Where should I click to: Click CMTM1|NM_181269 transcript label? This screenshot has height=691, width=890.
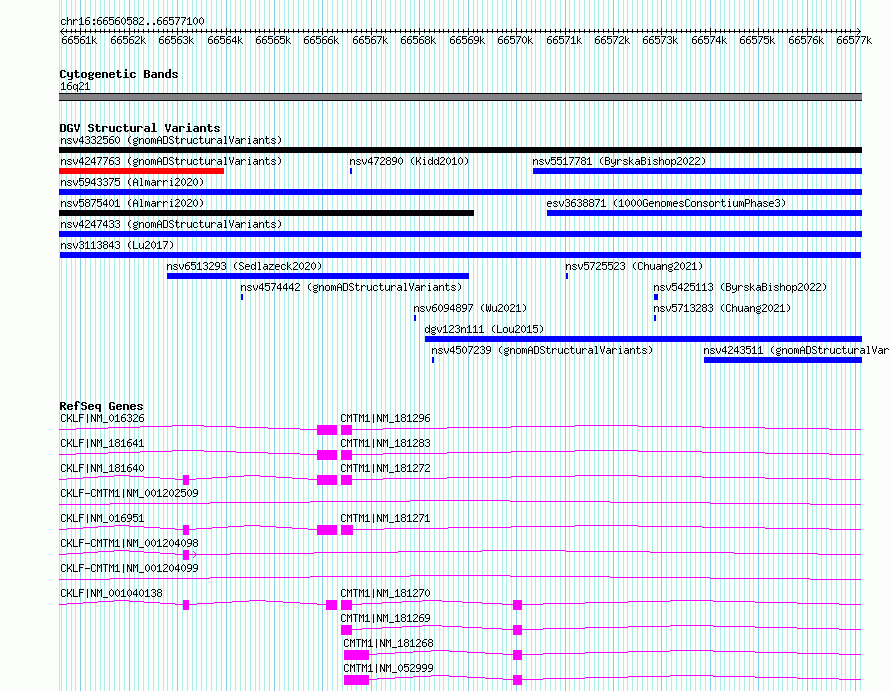click(x=385, y=618)
